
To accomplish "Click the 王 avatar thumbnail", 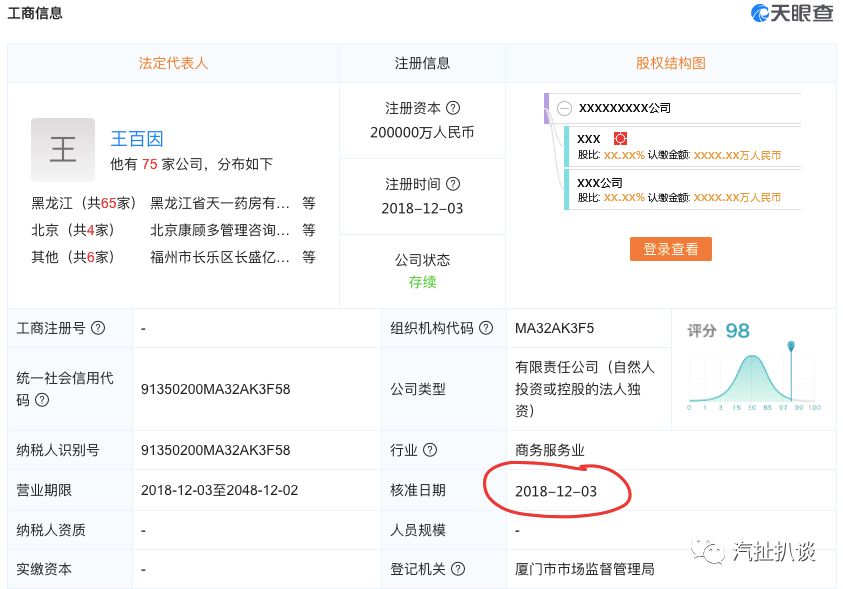I will [x=63, y=150].
